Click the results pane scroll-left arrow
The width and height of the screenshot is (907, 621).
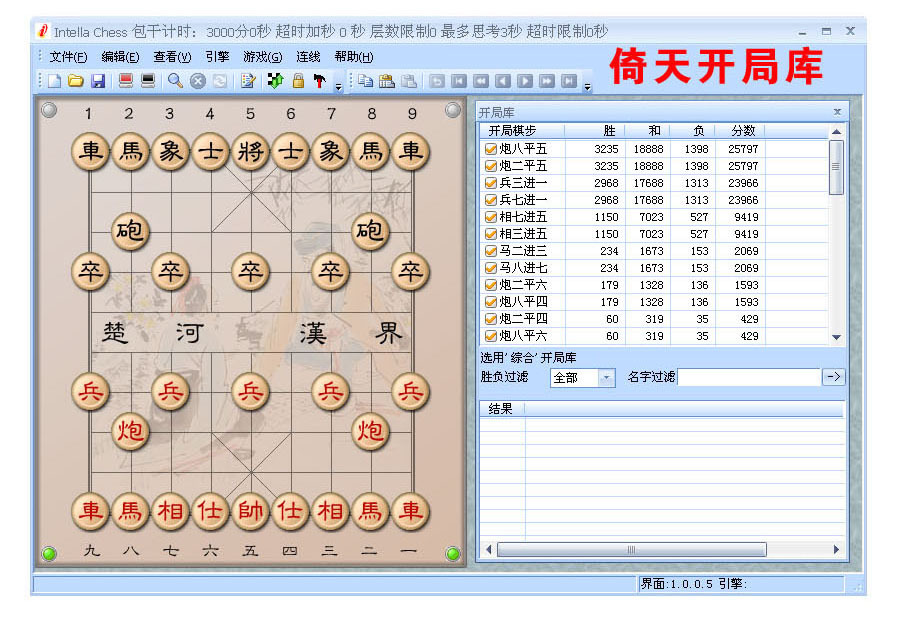coord(489,549)
